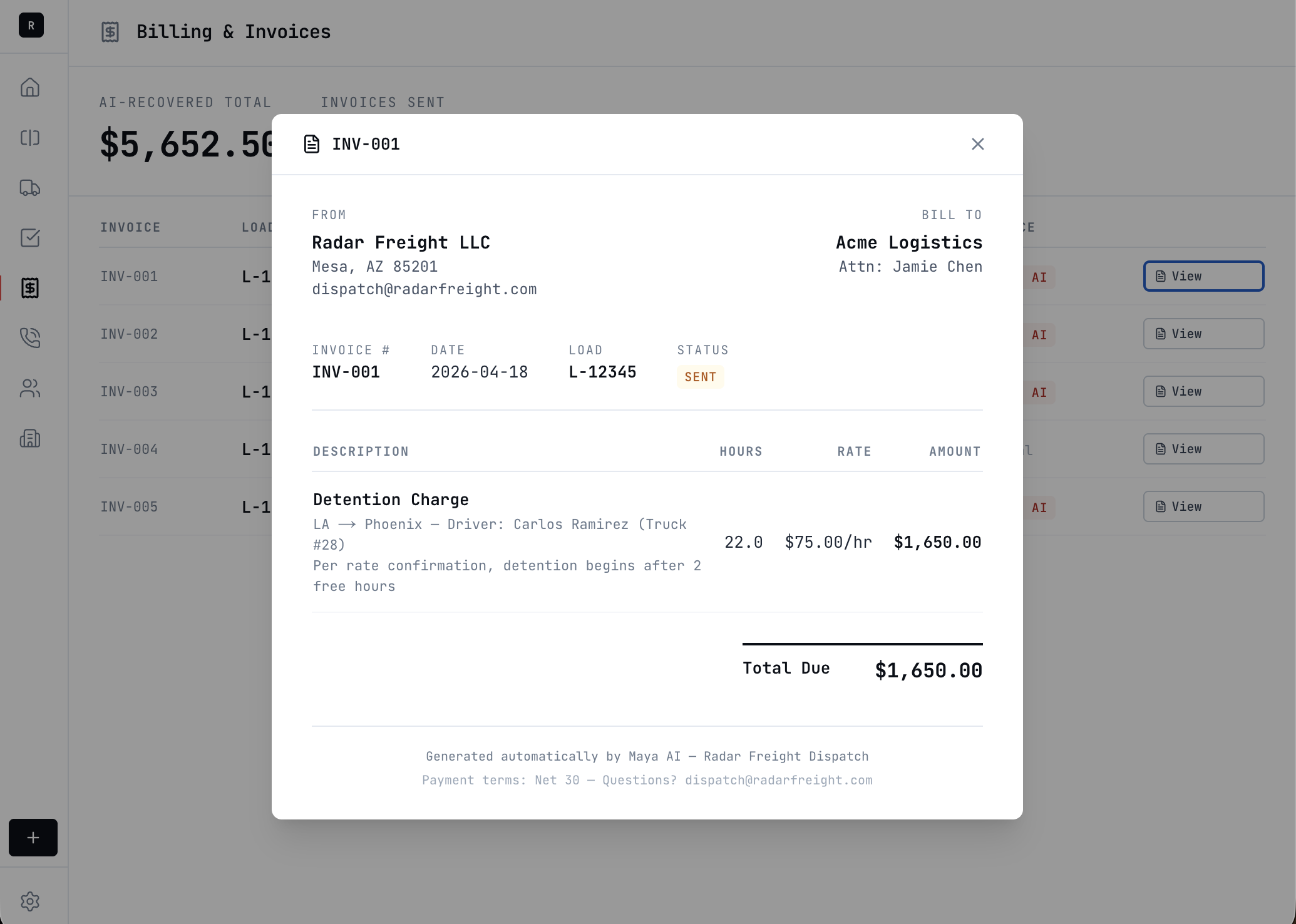Click the document icon in the dialog header
The width and height of the screenshot is (1296, 924).
click(x=312, y=144)
